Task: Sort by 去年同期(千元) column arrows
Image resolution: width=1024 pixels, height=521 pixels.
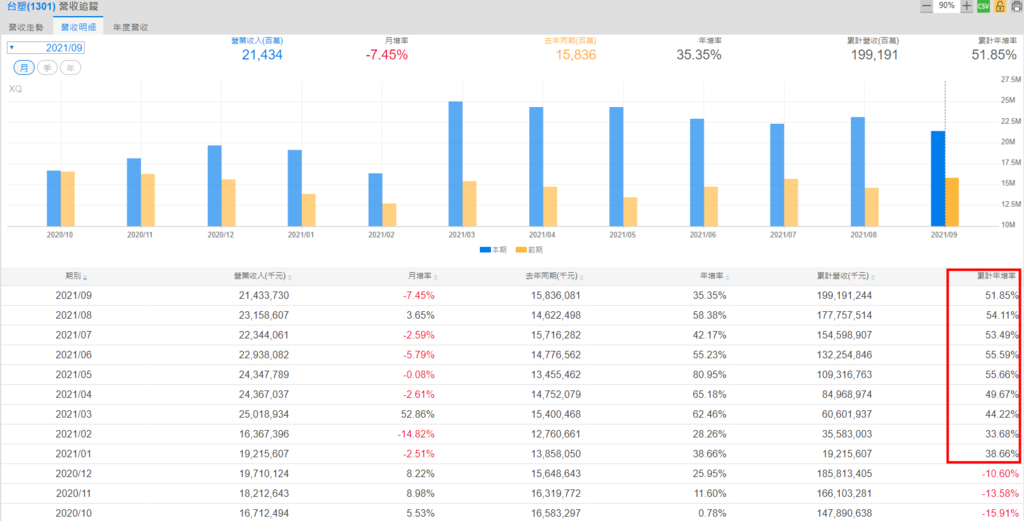Action: pyautogui.click(x=582, y=277)
